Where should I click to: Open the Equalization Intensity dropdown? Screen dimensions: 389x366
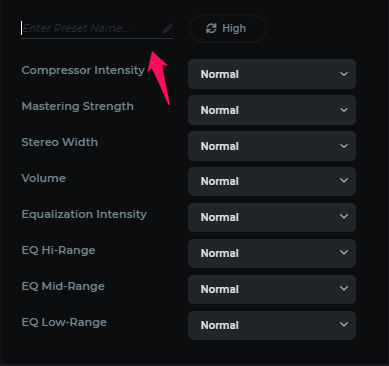tap(272, 217)
